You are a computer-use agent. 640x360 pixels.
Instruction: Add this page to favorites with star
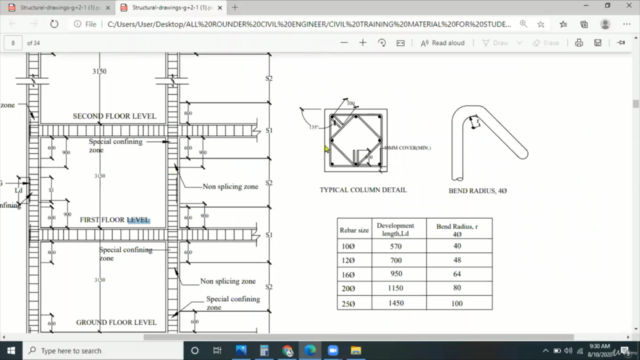coord(541,24)
